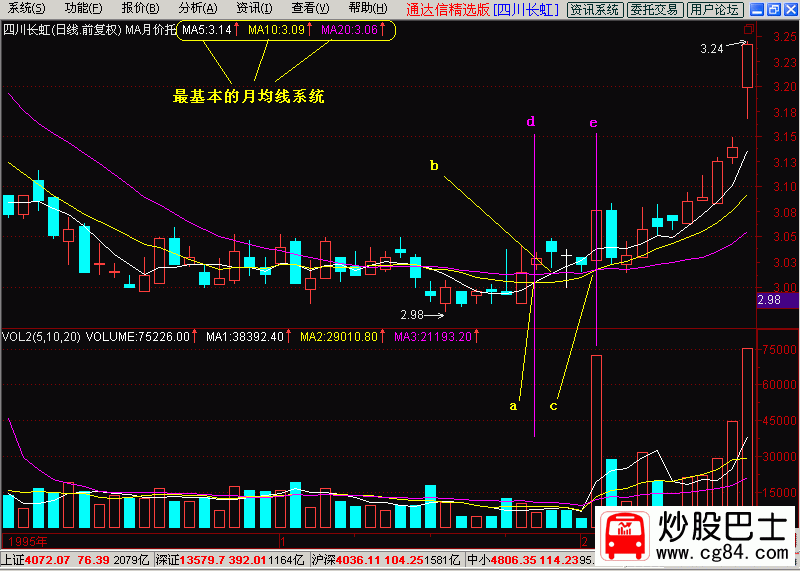Click the [四川长虹] stock name label

point(529,10)
